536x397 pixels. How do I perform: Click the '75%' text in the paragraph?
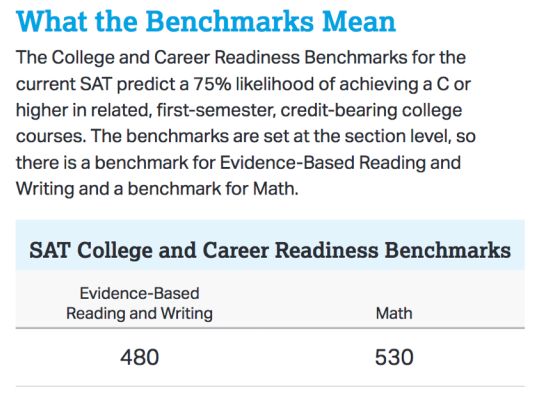click(x=212, y=84)
